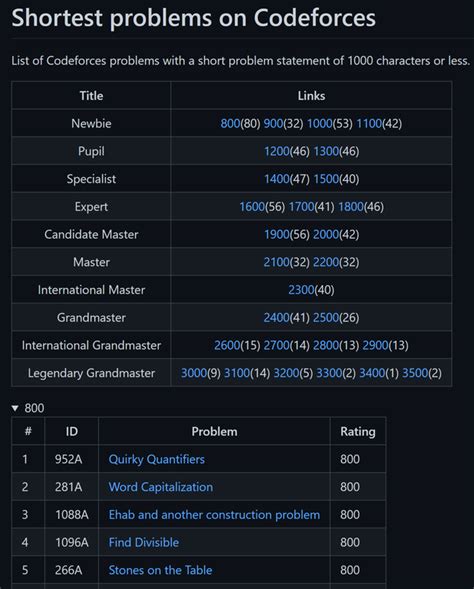
Task: Open the 1900 rating link
Action: coord(276,234)
